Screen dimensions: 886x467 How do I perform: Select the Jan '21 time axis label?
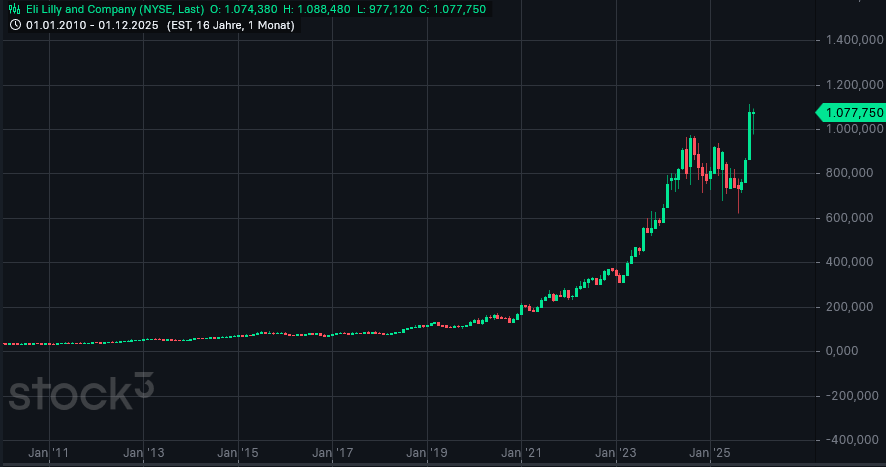[x=522, y=453]
